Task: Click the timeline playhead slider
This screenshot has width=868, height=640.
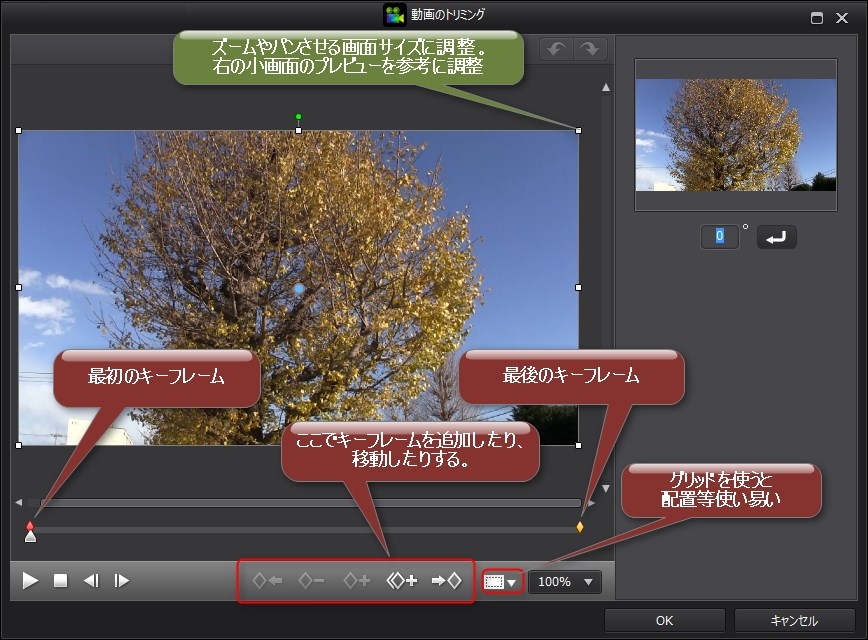Action: [30, 536]
